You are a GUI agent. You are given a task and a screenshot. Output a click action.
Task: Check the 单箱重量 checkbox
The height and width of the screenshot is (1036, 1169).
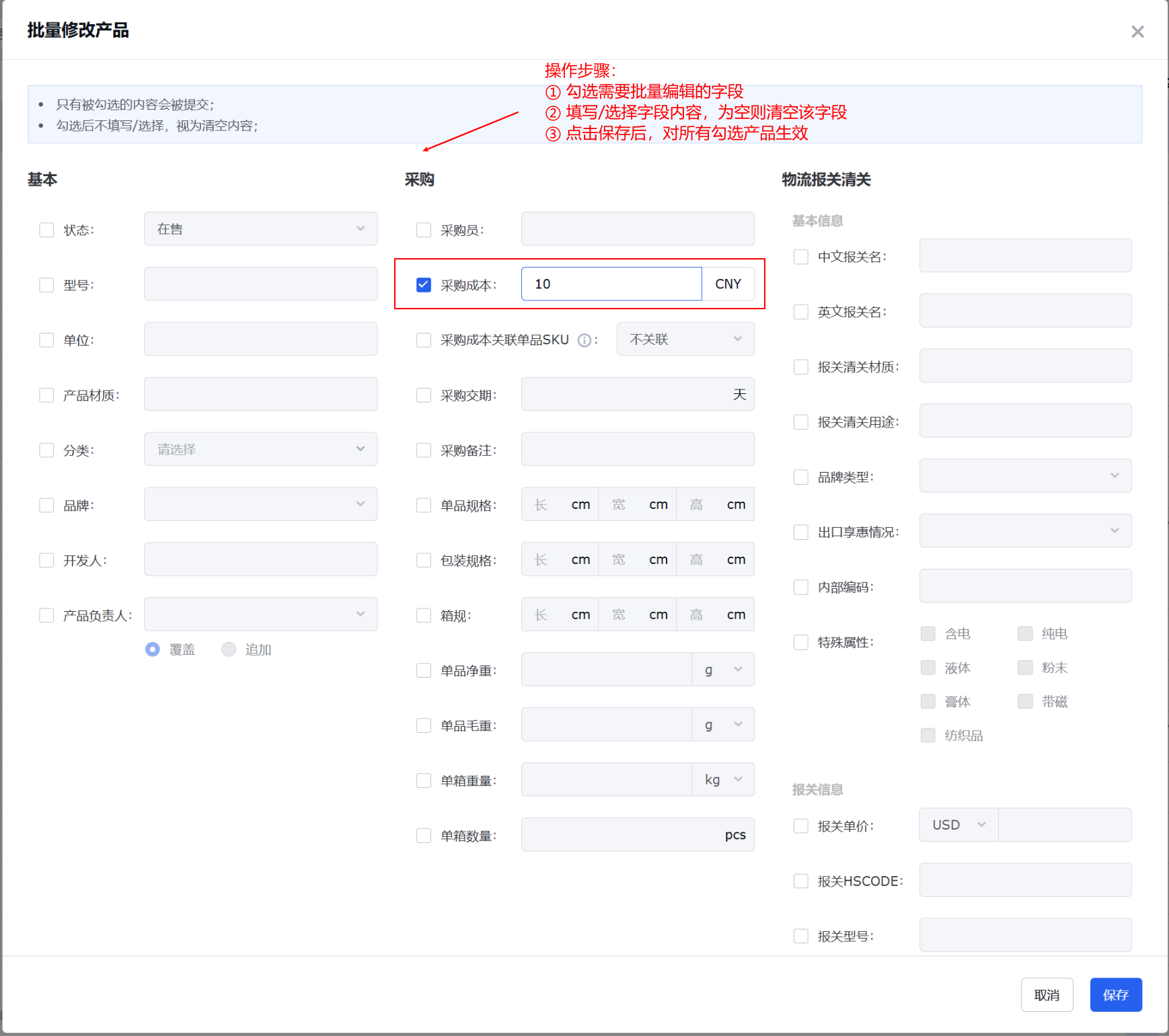click(x=424, y=781)
